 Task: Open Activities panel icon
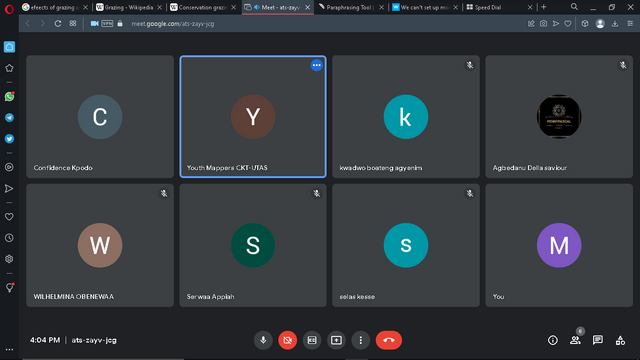[620, 340]
